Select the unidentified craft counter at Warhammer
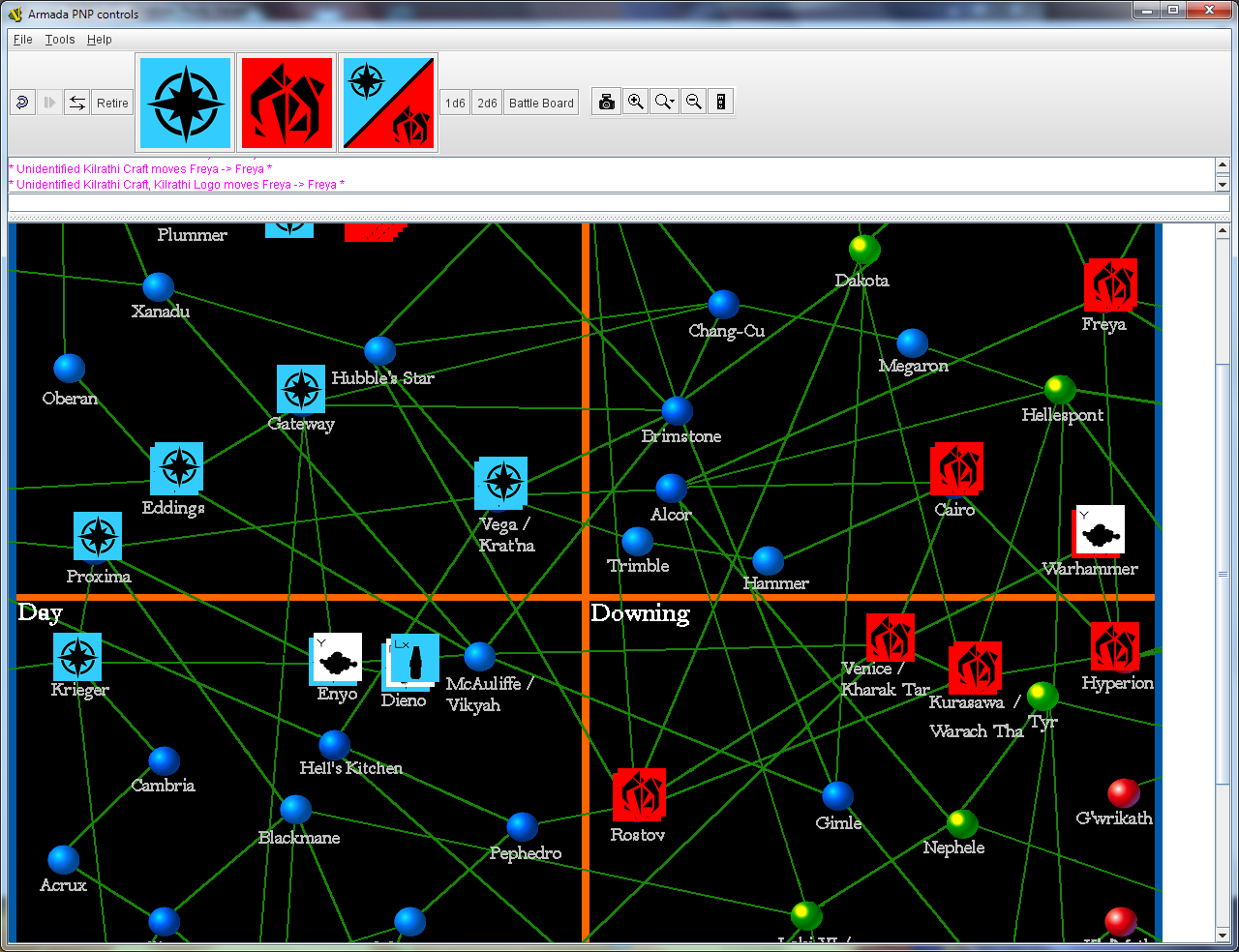1239x952 pixels. point(1100,530)
